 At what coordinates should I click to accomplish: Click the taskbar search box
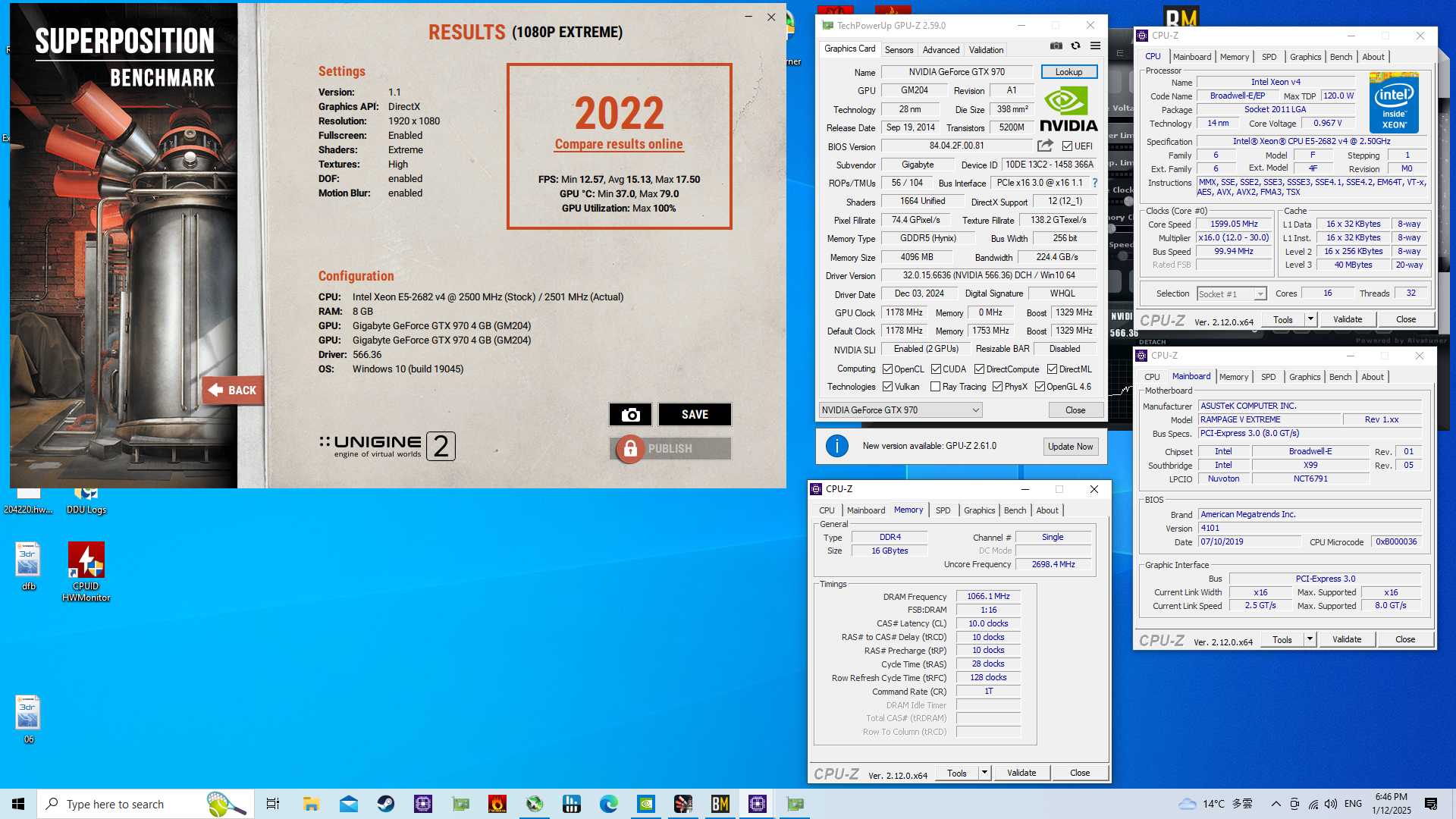[x=144, y=804]
